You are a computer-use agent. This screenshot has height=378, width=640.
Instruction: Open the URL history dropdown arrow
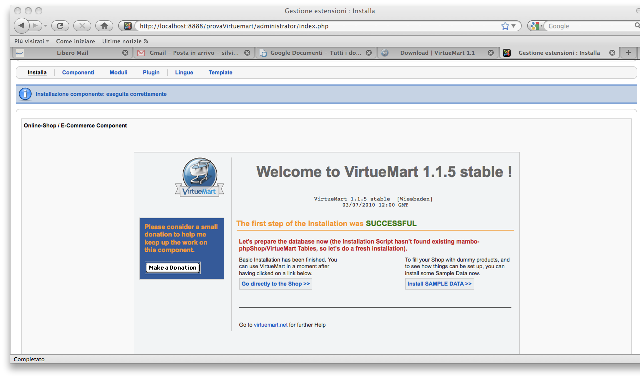click(513, 26)
